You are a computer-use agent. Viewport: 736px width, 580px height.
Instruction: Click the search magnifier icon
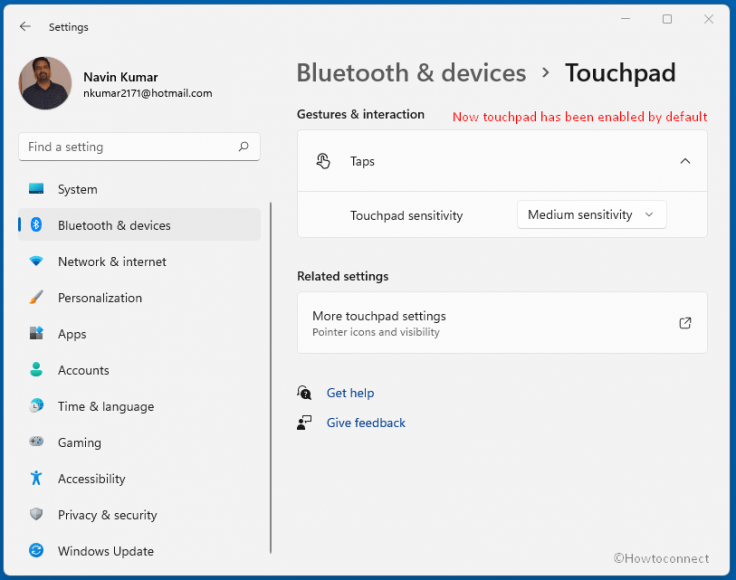pyautogui.click(x=243, y=147)
